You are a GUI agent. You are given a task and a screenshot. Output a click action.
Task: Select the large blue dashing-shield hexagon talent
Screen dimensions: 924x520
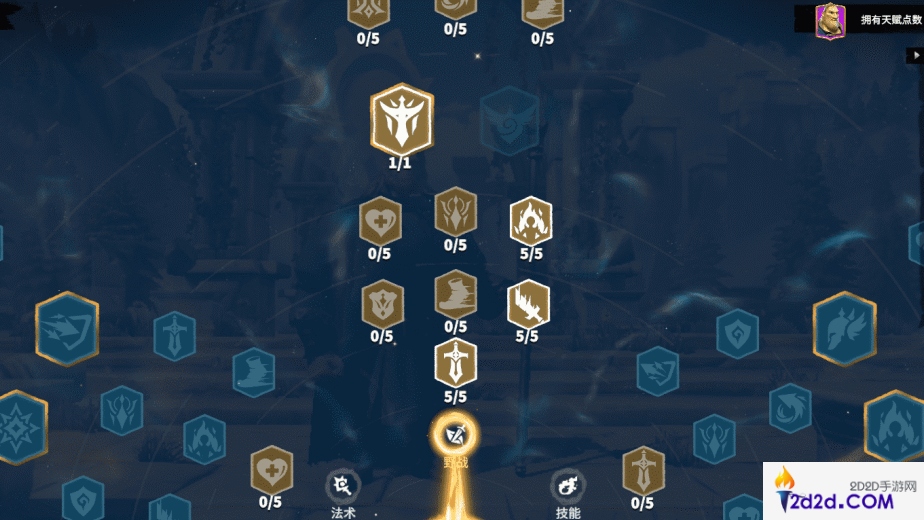click(67, 329)
